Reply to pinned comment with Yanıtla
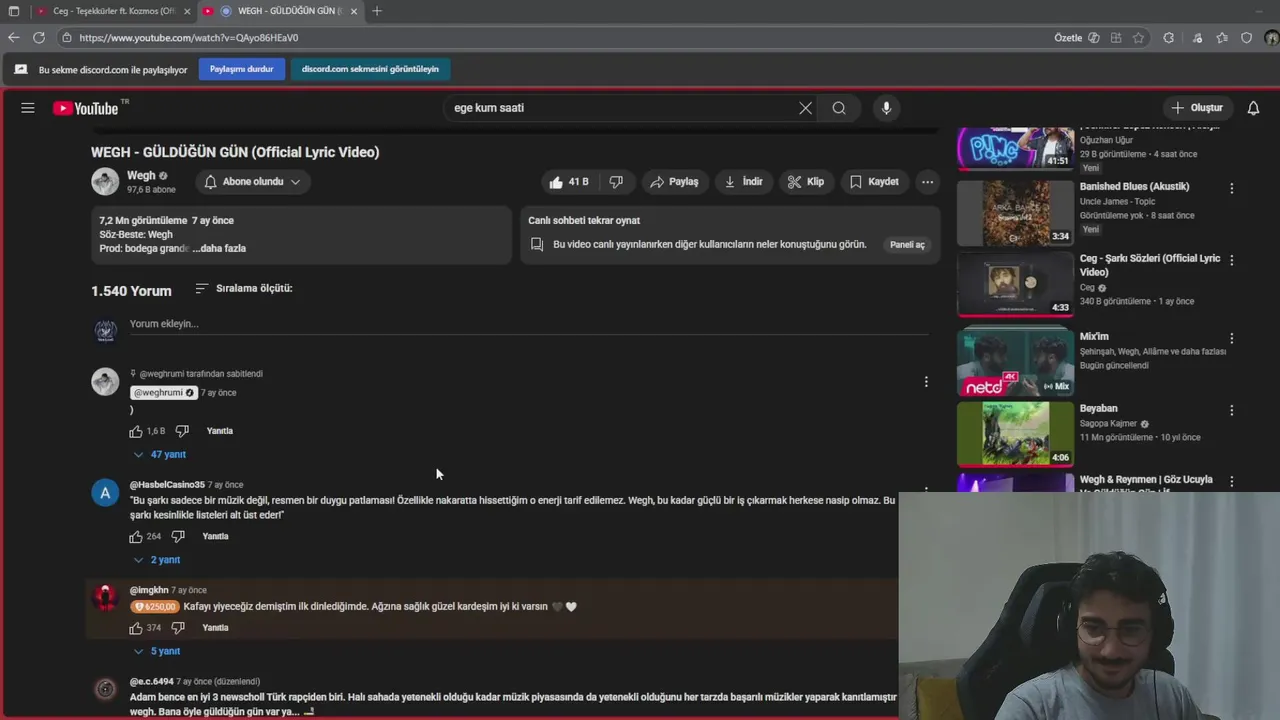Viewport: 1280px width, 720px height. point(219,431)
